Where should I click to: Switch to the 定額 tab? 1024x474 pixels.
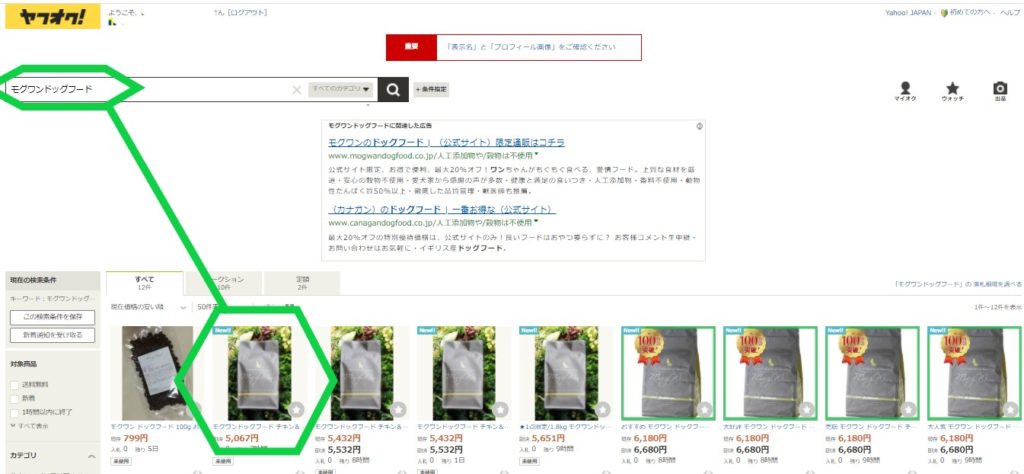point(302,283)
